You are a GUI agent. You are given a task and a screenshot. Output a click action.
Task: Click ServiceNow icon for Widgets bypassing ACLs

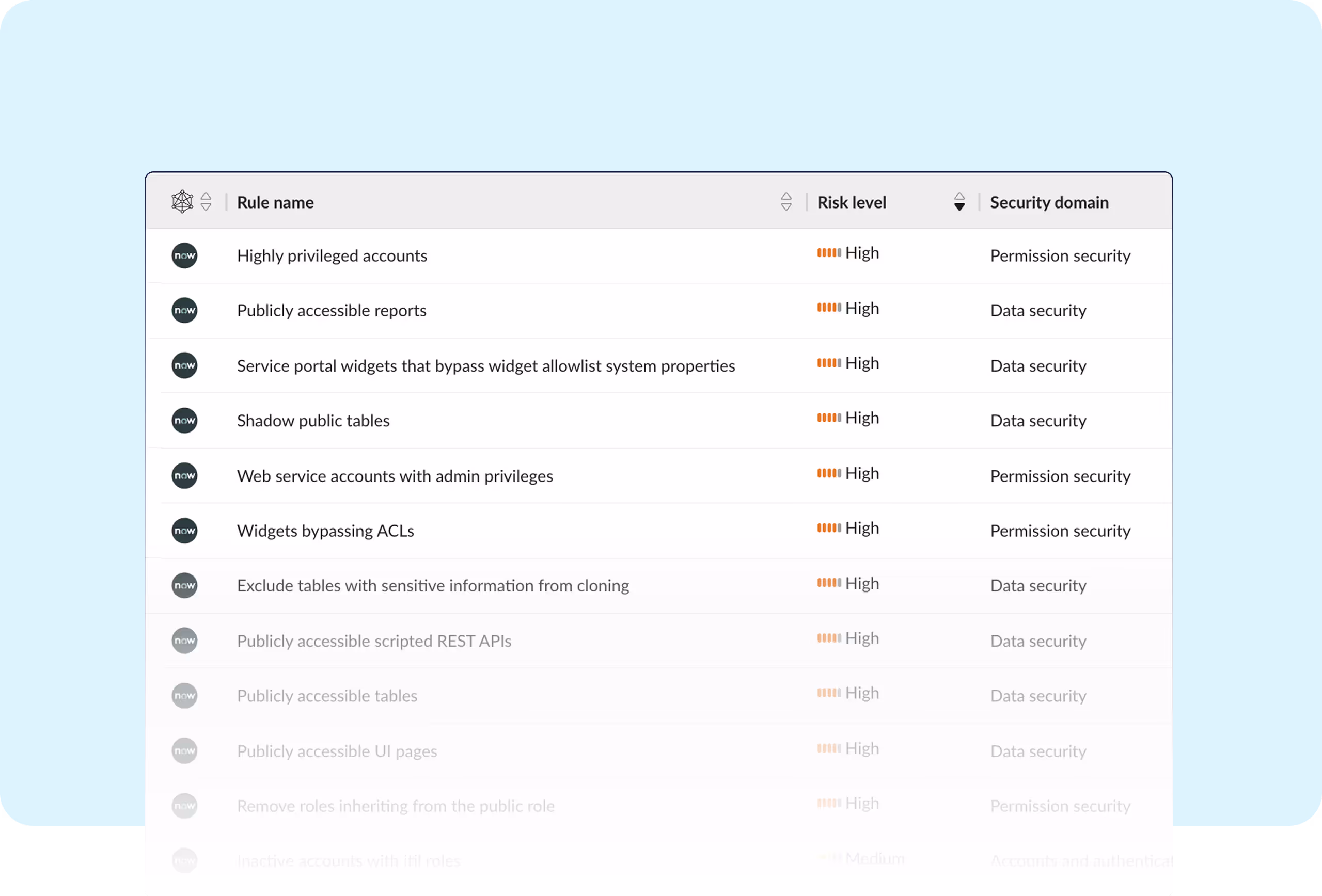(184, 531)
